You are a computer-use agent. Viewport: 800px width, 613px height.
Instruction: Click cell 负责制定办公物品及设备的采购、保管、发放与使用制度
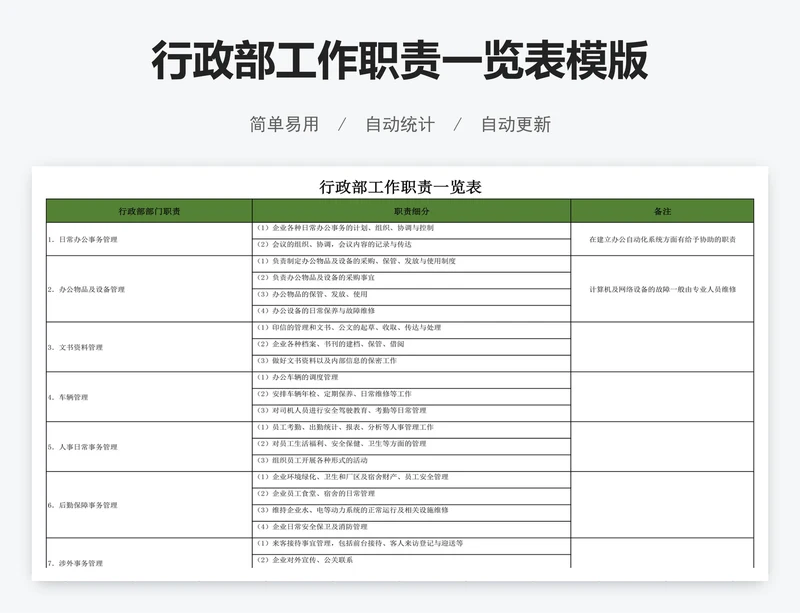coord(411,263)
